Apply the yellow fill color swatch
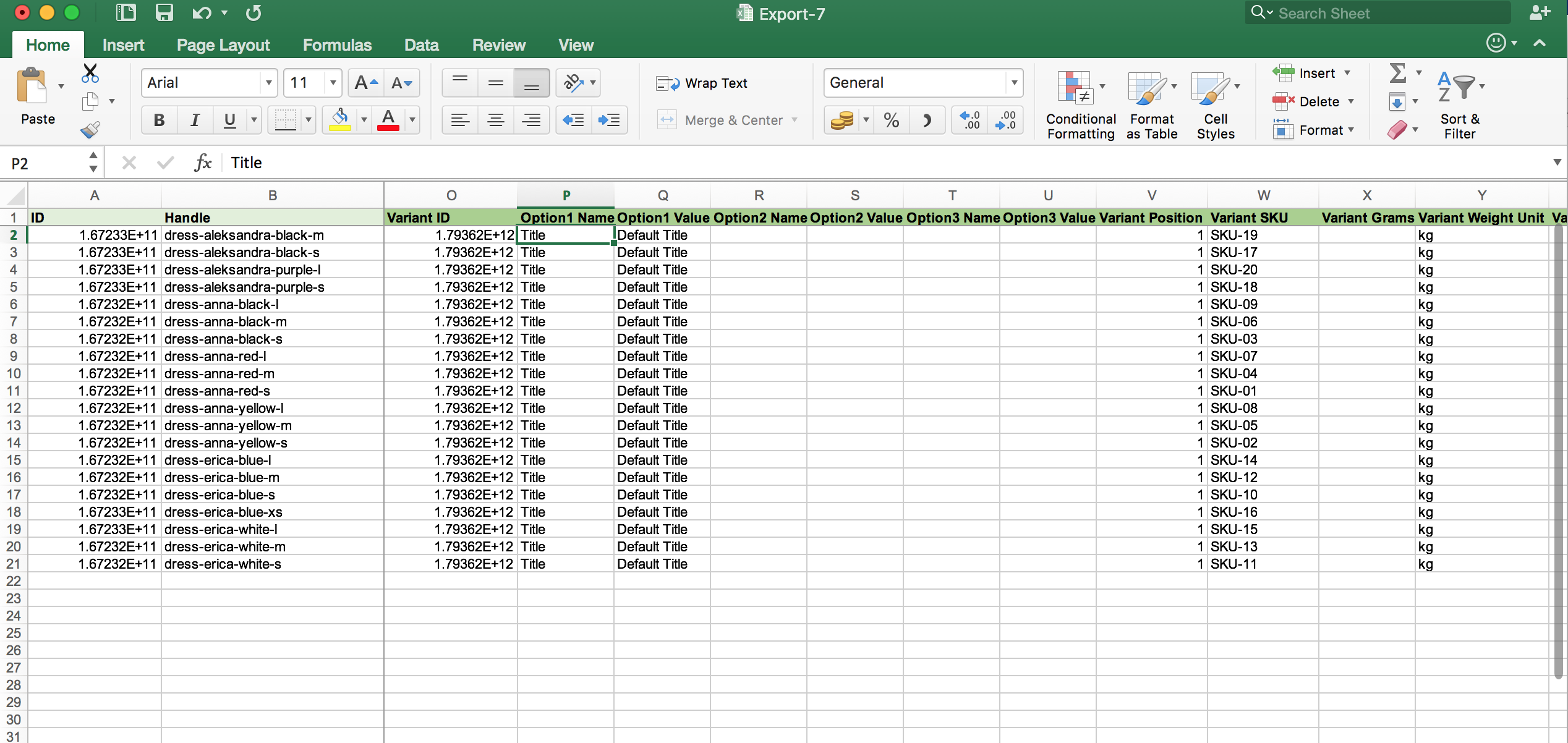Image resolution: width=1568 pixels, height=743 pixels. click(x=339, y=120)
